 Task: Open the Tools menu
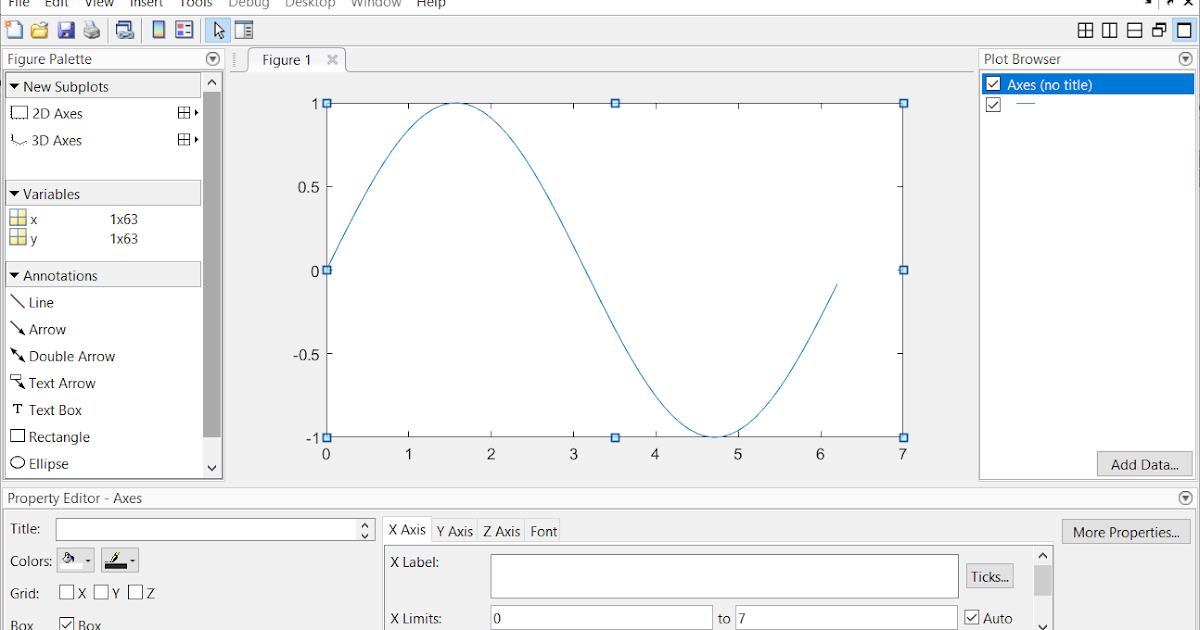(195, 4)
